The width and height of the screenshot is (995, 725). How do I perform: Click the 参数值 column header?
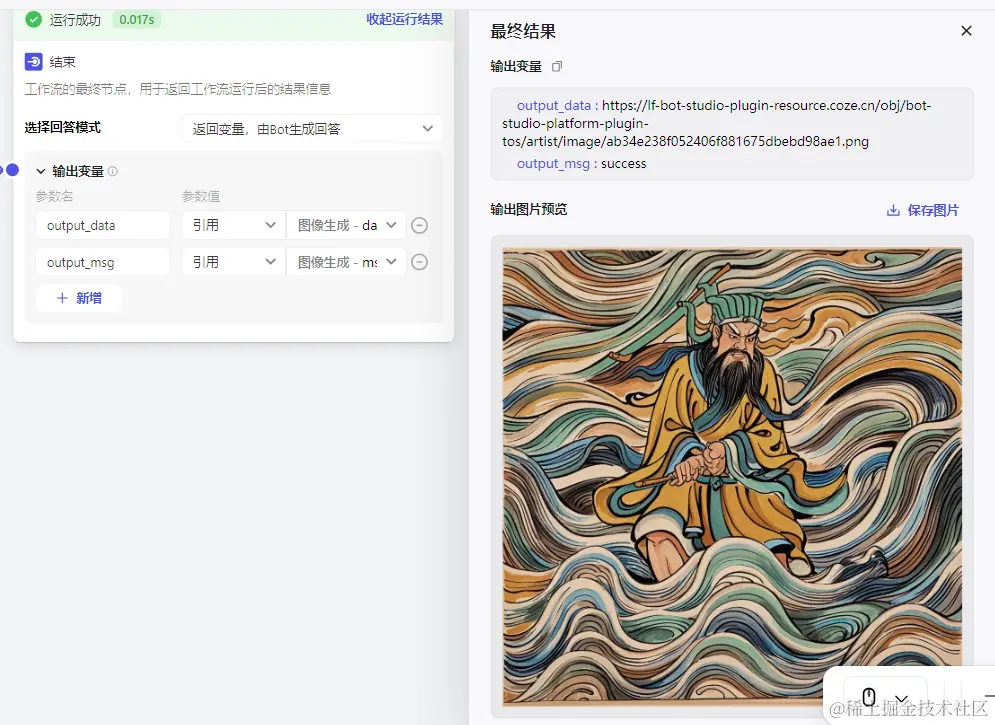[x=201, y=196]
